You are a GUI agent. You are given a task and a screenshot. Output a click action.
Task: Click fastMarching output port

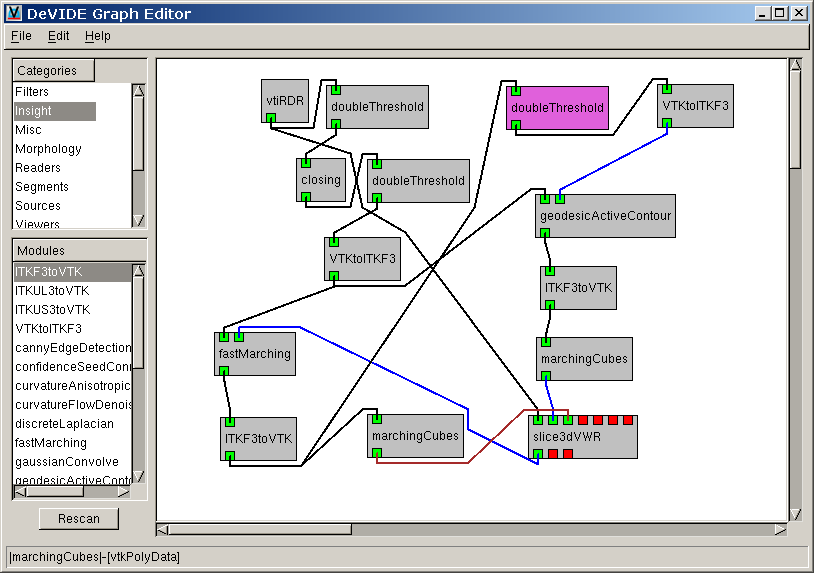click(224, 371)
